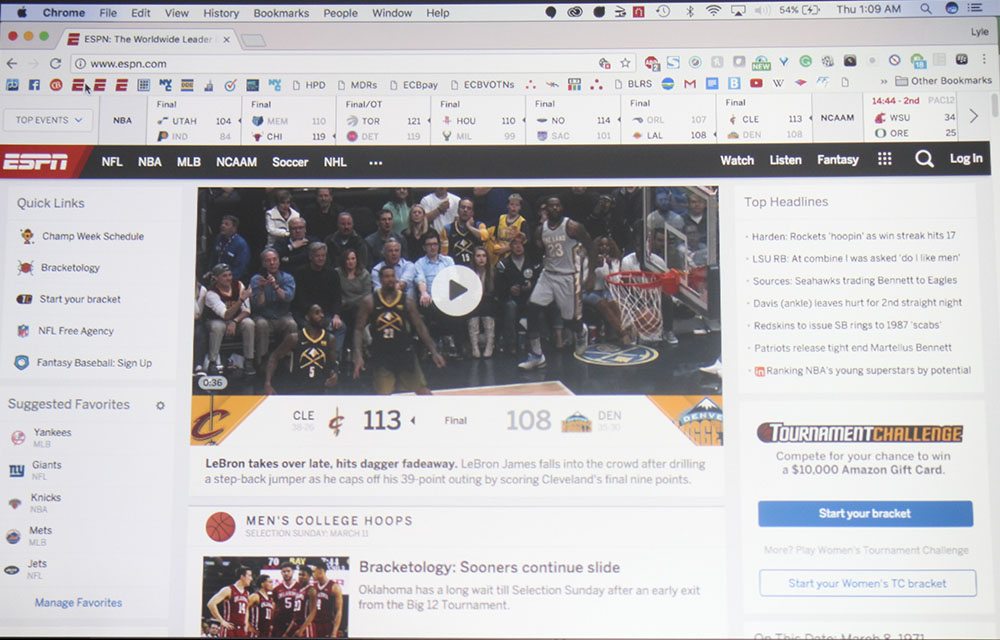
Task: Select MLB in the ESPN navigation
Action: [x=189, y=162]
